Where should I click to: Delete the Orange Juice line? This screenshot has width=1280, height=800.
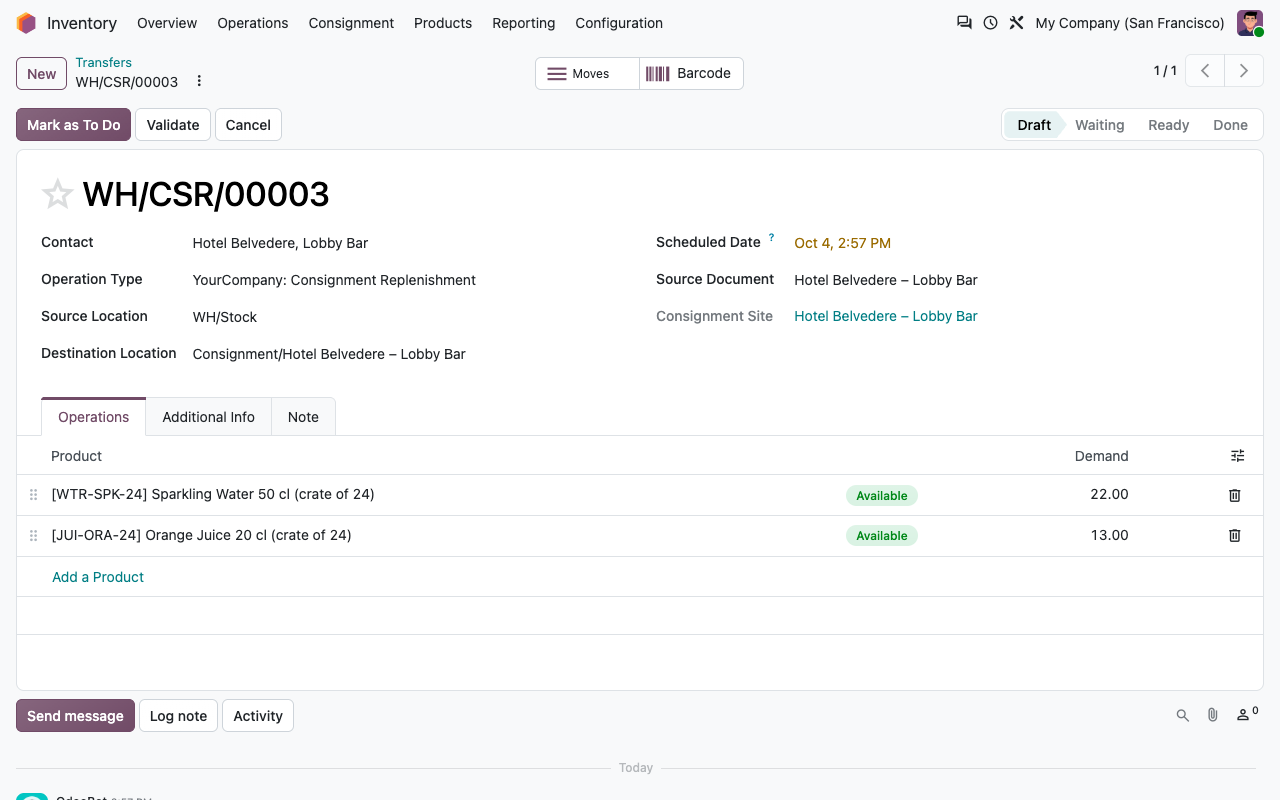click(x=1235, y=536)
